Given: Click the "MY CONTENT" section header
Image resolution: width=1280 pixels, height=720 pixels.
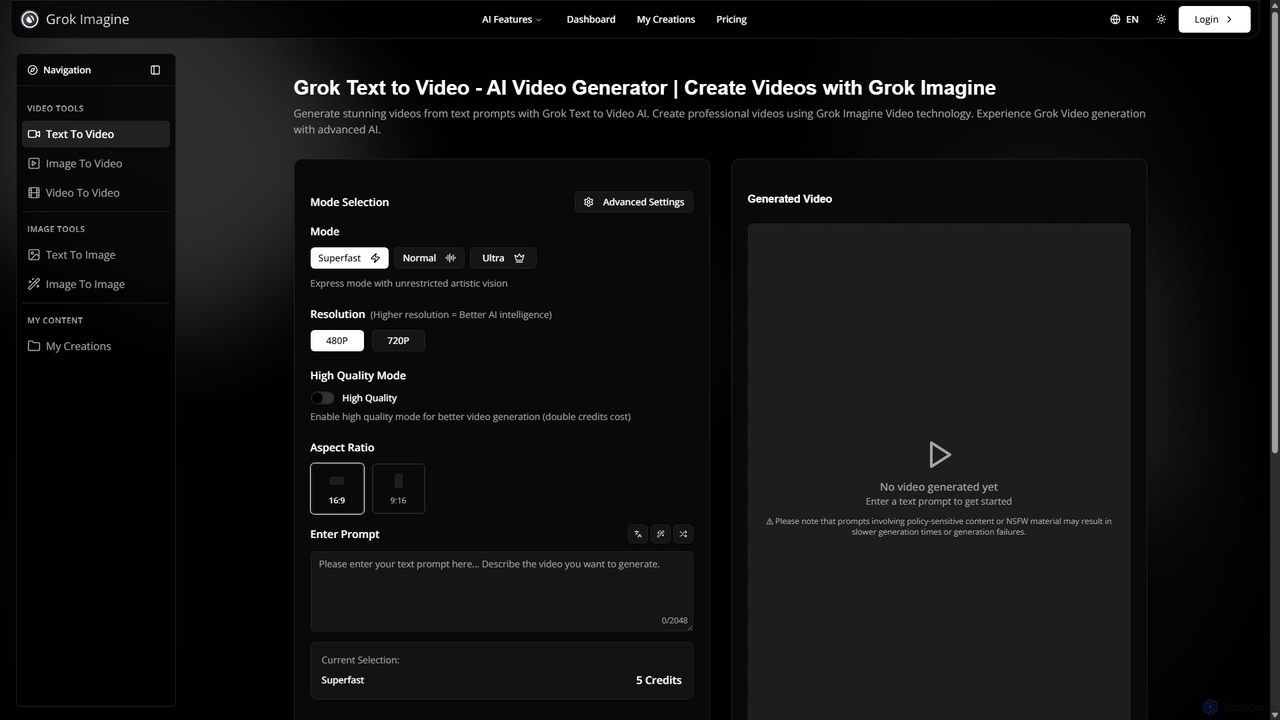Looking at the screenshot, I should tap(55, 320).
